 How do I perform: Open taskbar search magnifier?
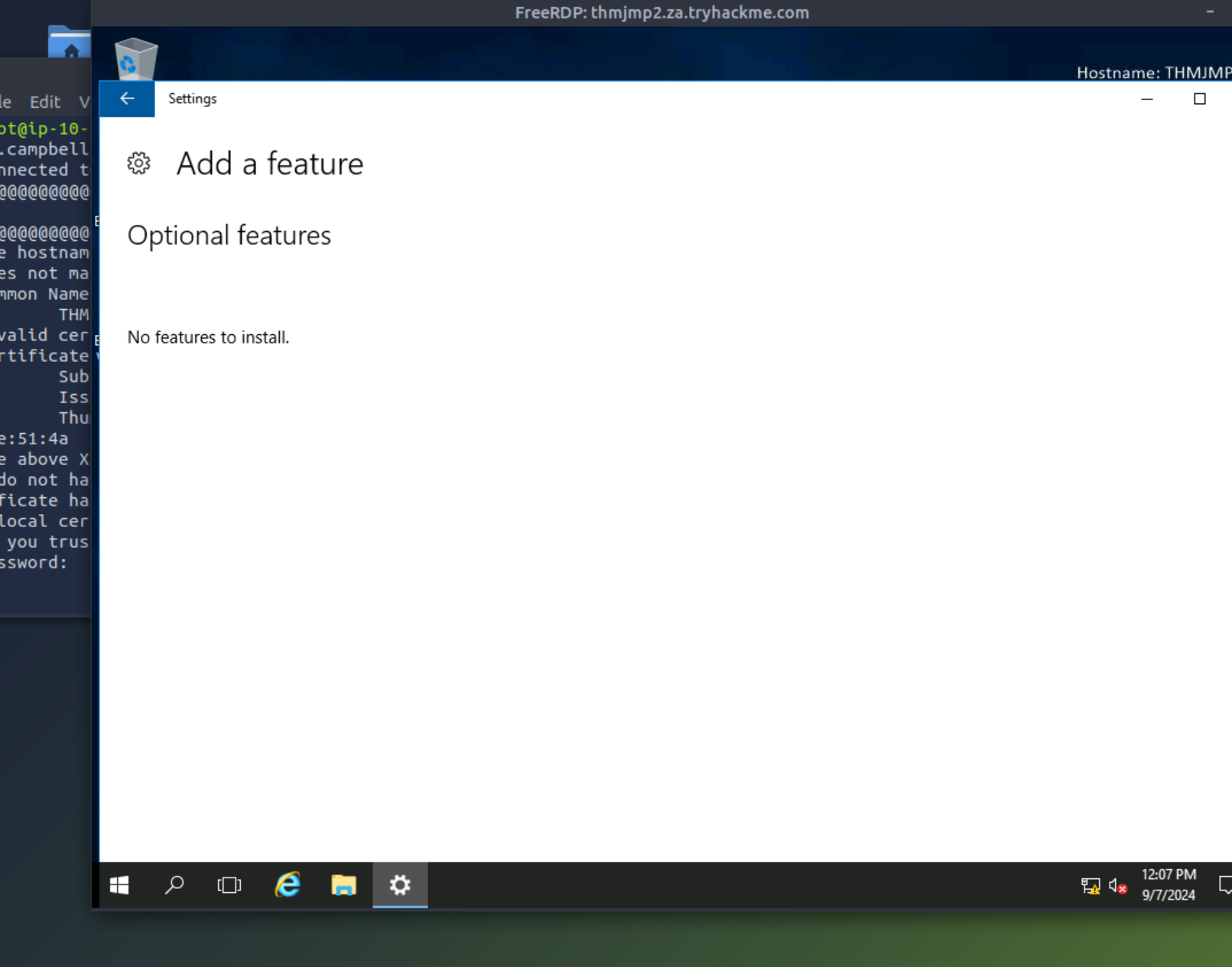click(174, 885)
